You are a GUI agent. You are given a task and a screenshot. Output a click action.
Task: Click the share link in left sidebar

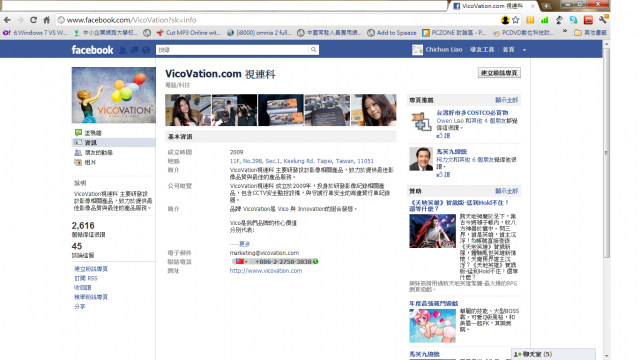(80, 307)
